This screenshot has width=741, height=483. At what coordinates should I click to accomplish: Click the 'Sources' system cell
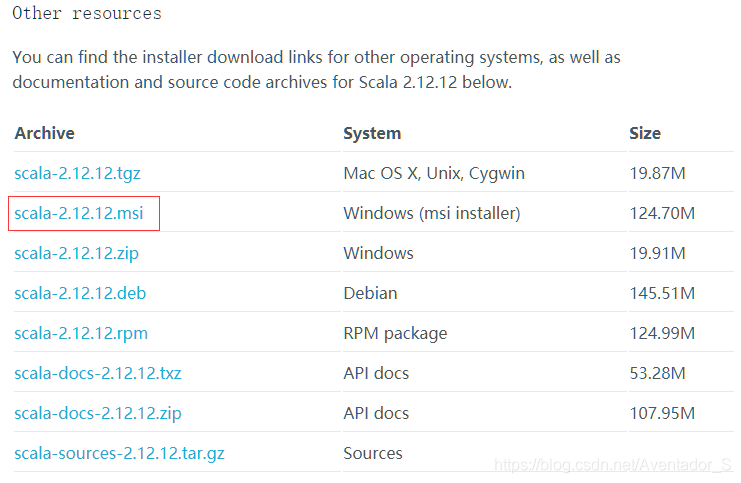tap(373, 453)
